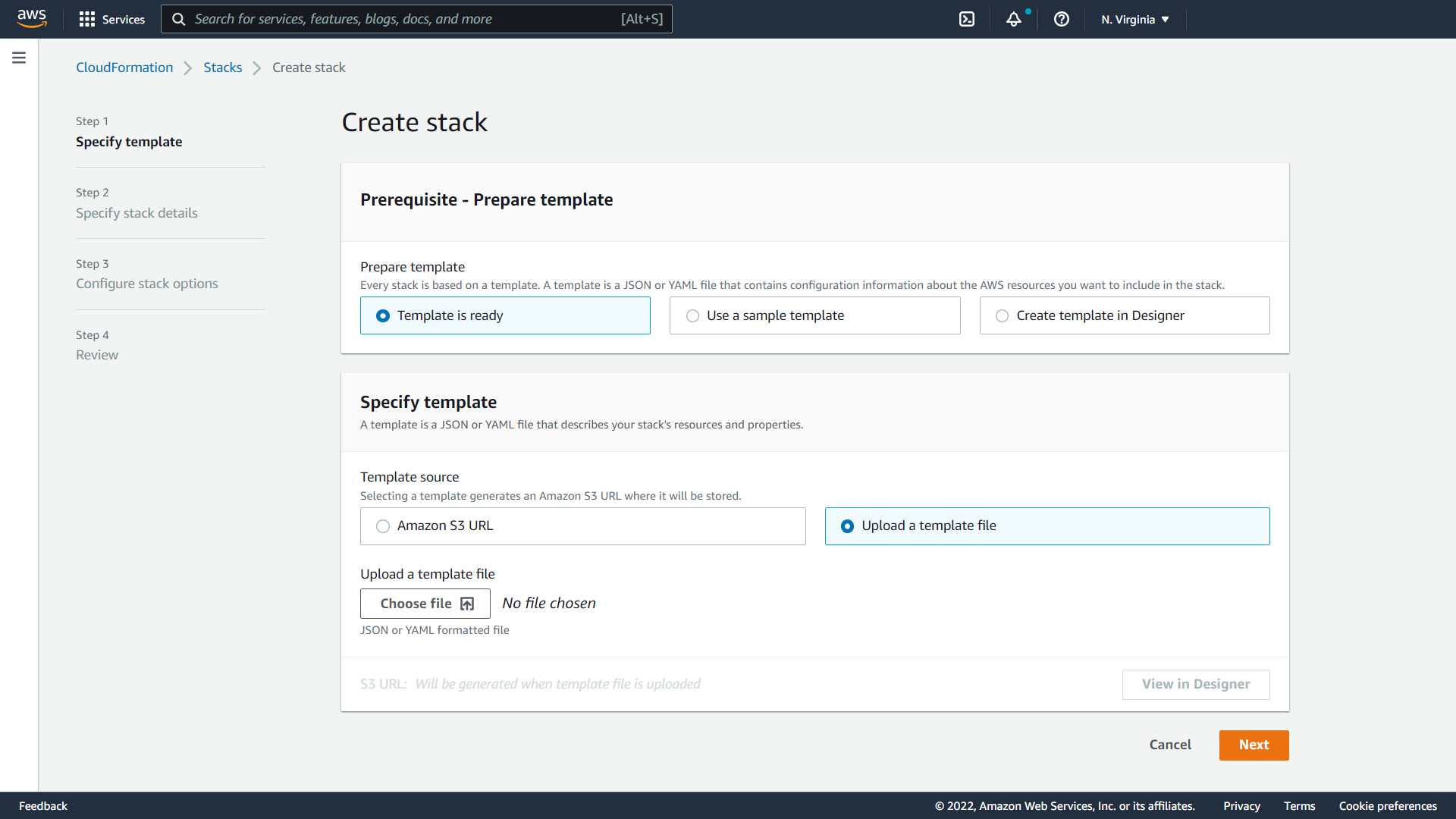Click the Next button to proceed
This screenshot has height=819, width=1456.
1254,745
